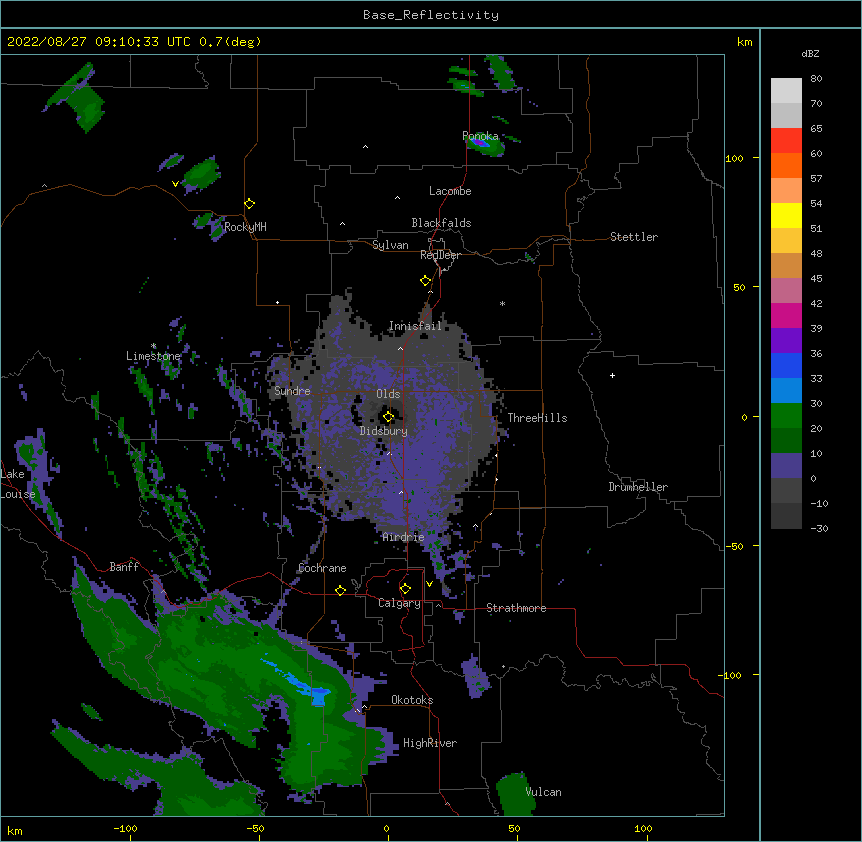
Task: Click the yellow diamond marker at Olds
Action: (388, 417)
